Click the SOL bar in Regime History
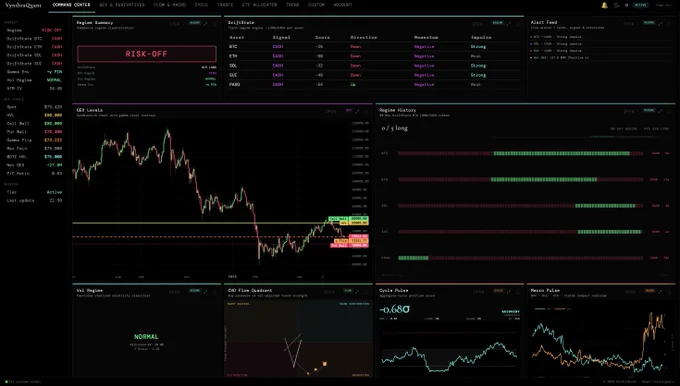 click(520, 206)
